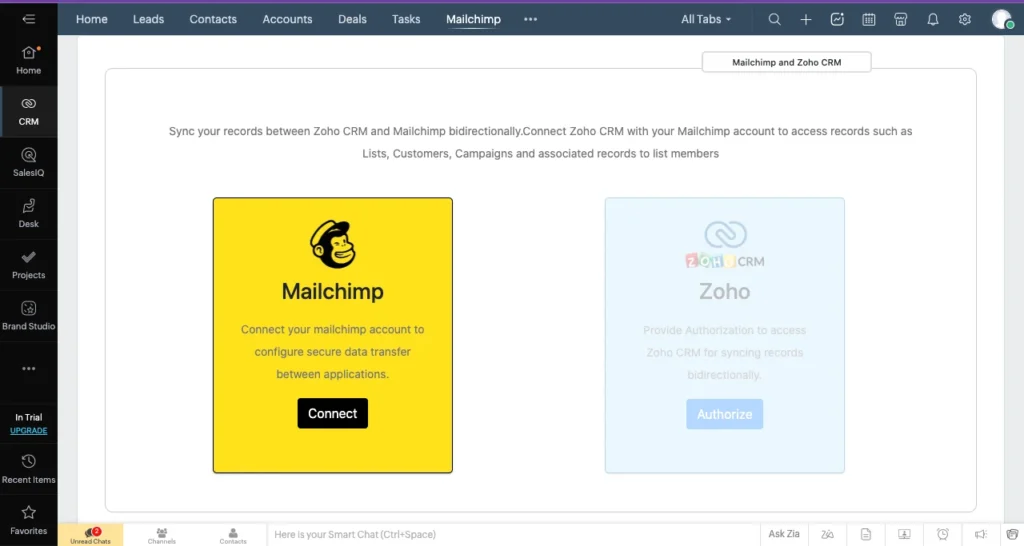This screenshot has height=546, width=1024.
Task: Click the Mailchimp Connect button
Action: pyautogui.click(x=332, y=413)
